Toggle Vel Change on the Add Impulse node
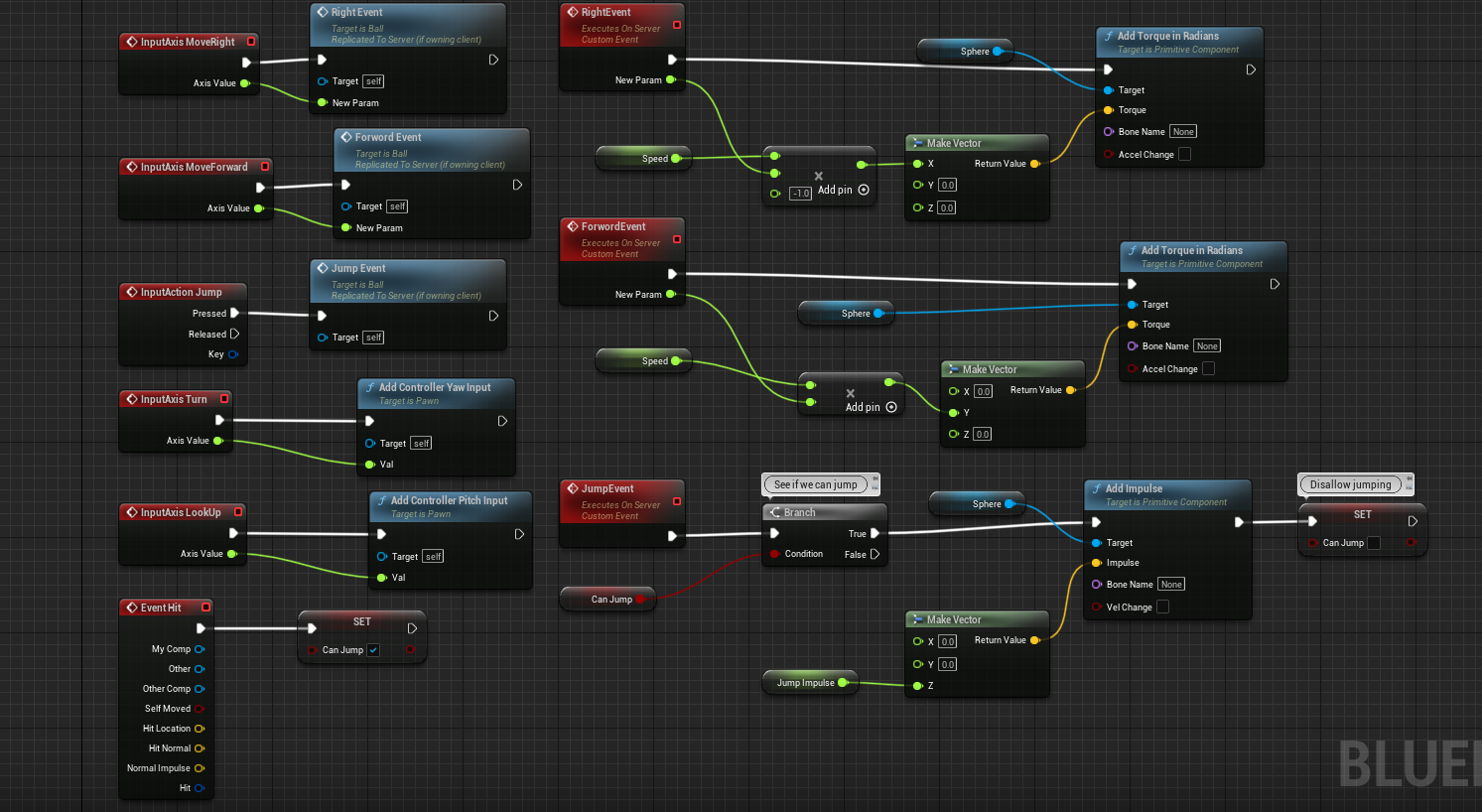Screen dimensions: 1482x812 click(1162, 607)
